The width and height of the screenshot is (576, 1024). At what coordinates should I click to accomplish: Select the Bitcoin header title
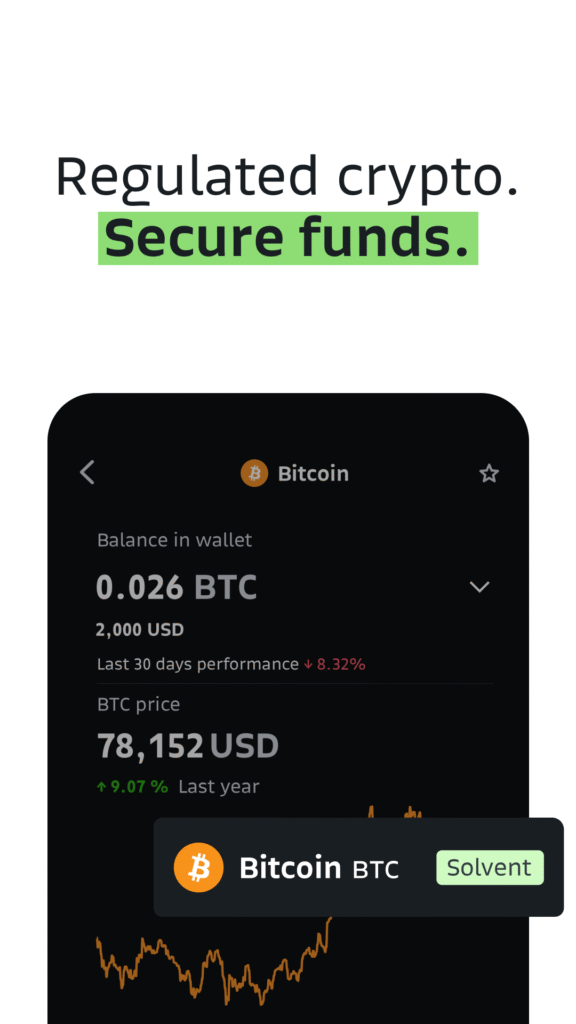pyautogui.click(x=313, y=473)
